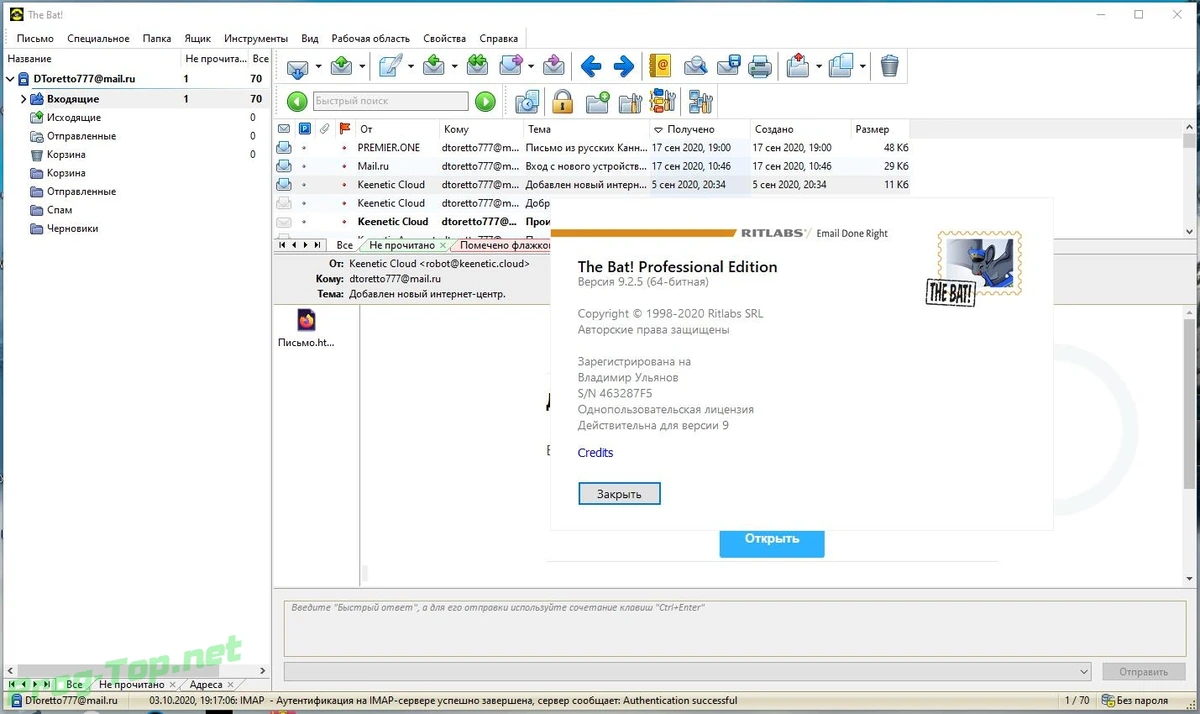Screen dimensions: 1200x714
Task: Click the Copy to folder icon
Action: [842, 67]
